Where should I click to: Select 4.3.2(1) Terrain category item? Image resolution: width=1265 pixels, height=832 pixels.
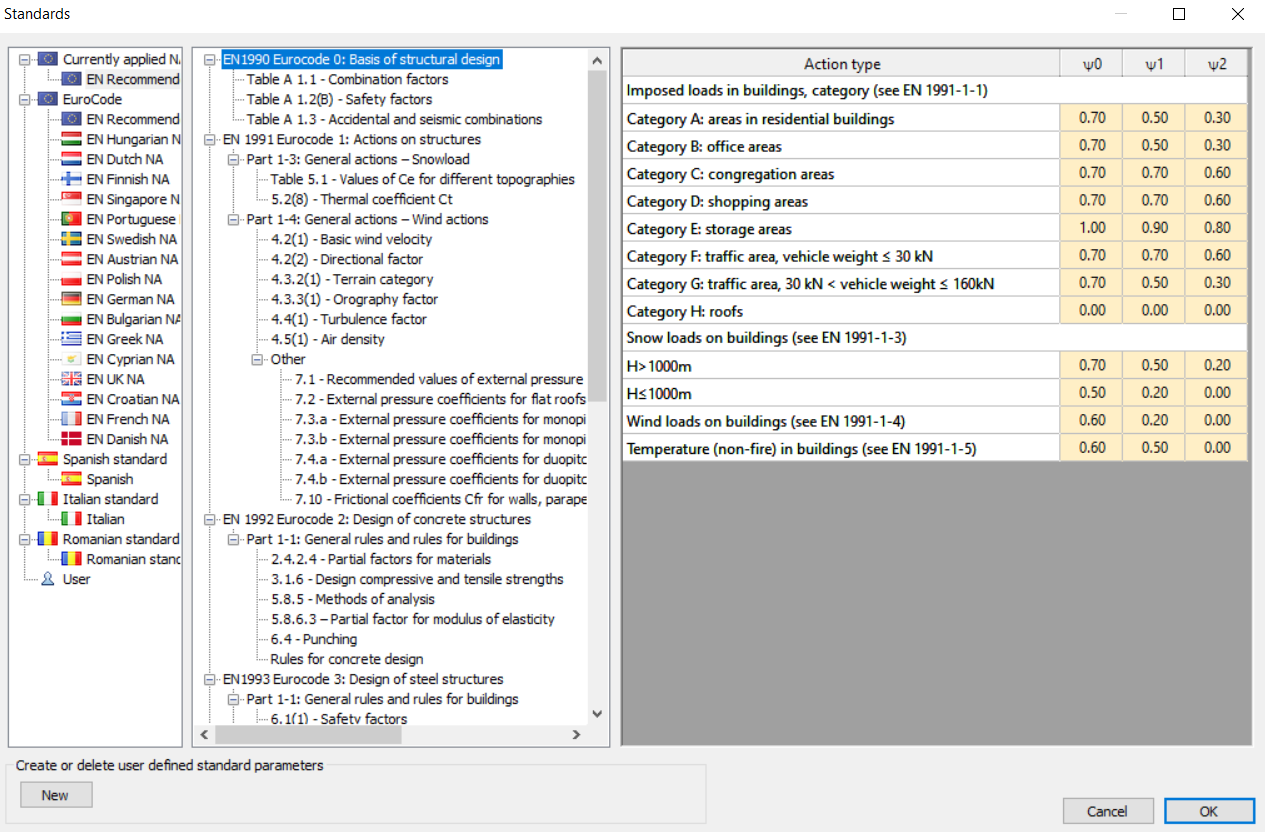(352, 279)
